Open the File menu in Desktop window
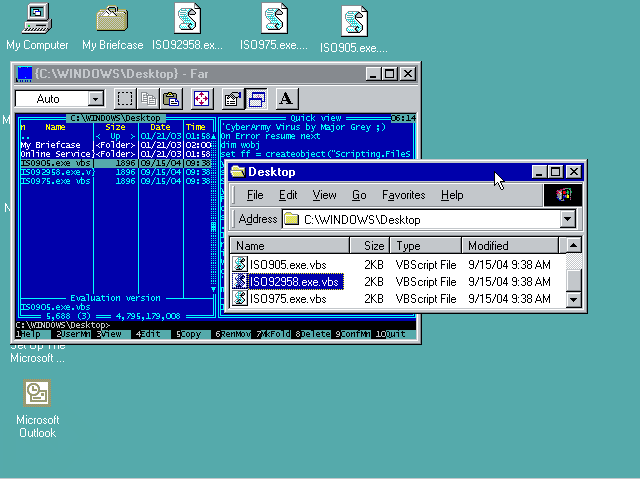Viewport: 640px width, 480px height. (x=255, y=195)
